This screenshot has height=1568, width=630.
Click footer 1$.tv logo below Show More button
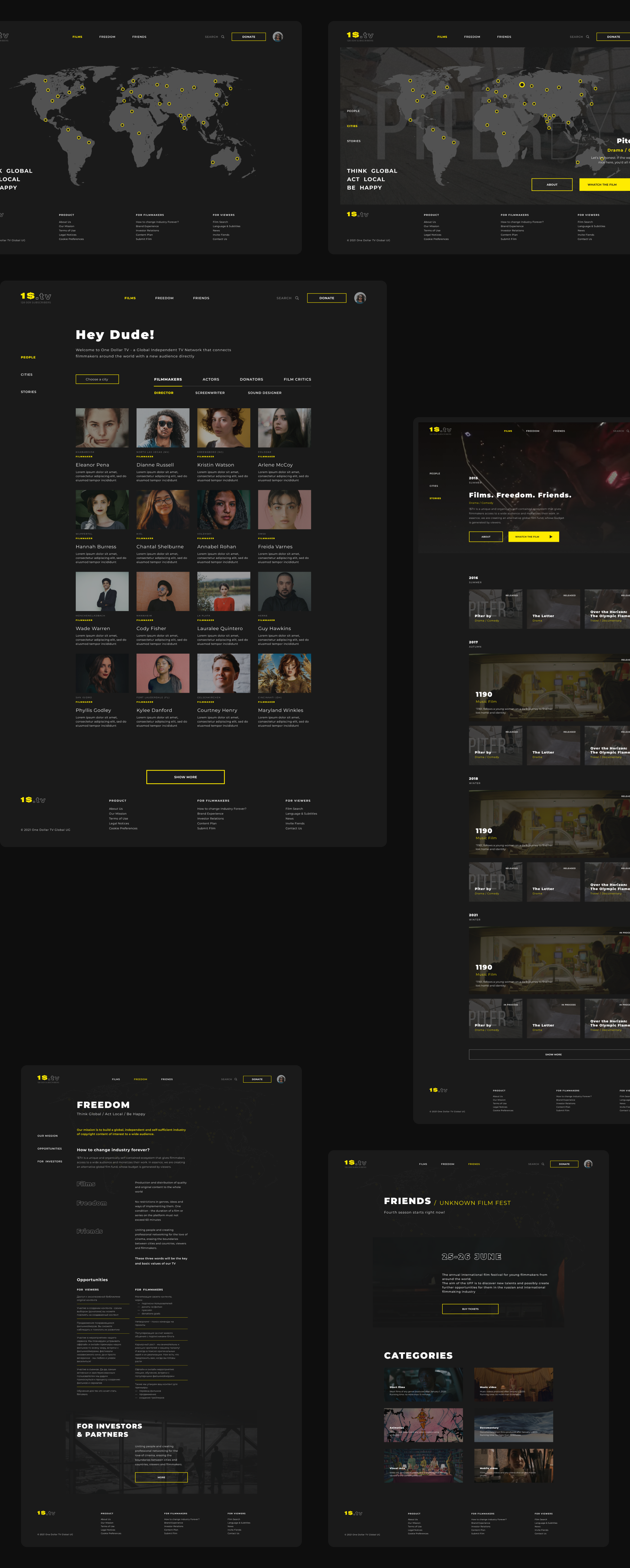[33, 800]
